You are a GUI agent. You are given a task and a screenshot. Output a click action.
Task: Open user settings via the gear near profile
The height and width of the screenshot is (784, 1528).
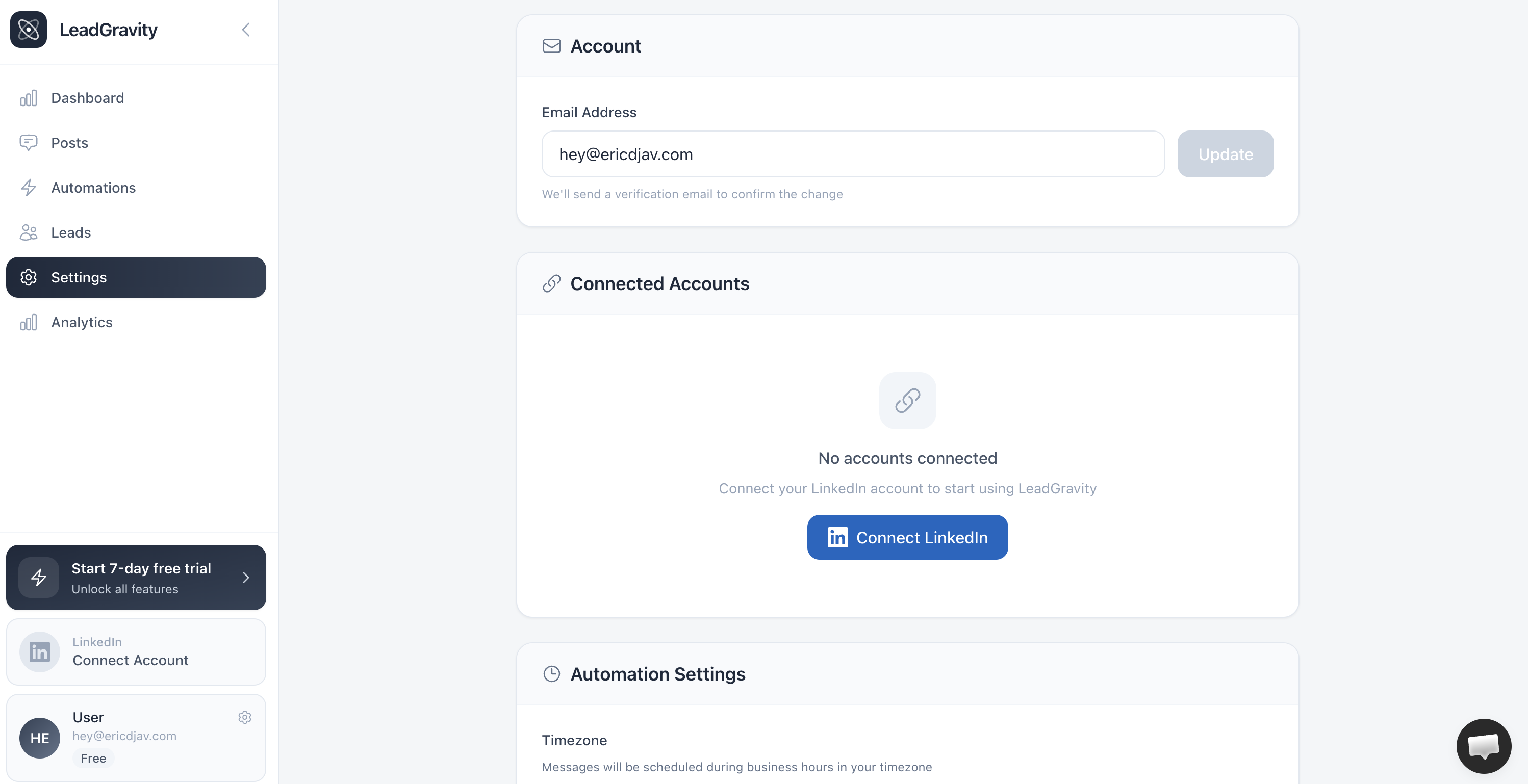(x=244, y=717)
